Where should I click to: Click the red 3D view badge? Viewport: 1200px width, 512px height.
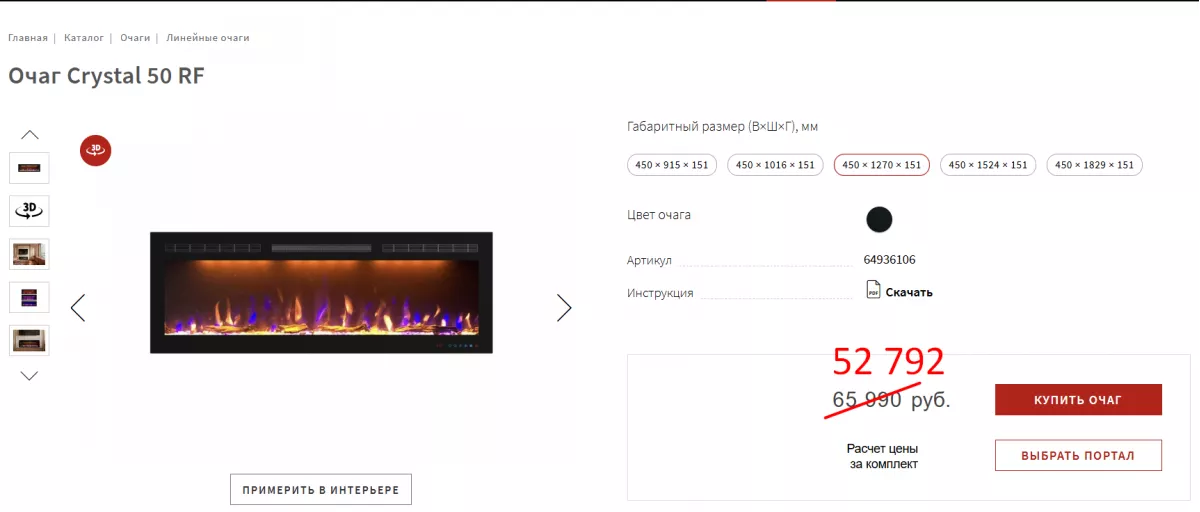coord(96,150)
